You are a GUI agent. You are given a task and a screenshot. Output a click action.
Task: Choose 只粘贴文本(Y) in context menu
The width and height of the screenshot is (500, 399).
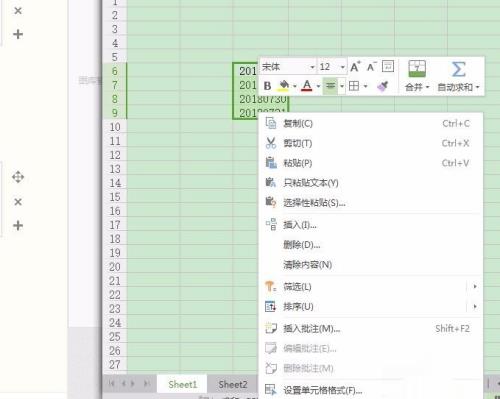point(371,183)
